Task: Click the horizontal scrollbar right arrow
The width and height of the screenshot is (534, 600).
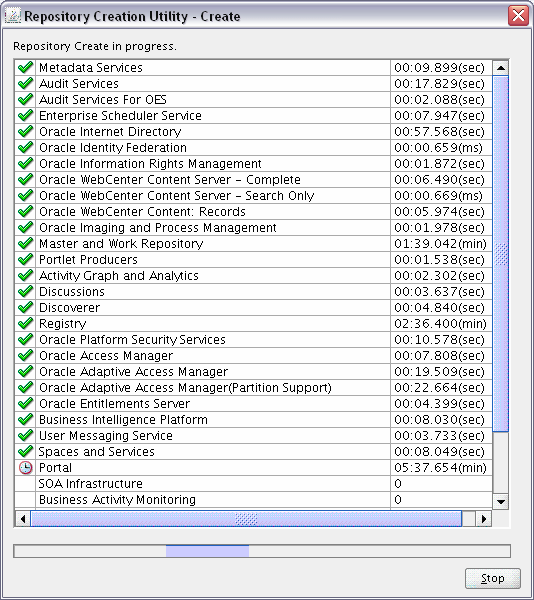Action: pyautogui.click(x=484, y=519)
